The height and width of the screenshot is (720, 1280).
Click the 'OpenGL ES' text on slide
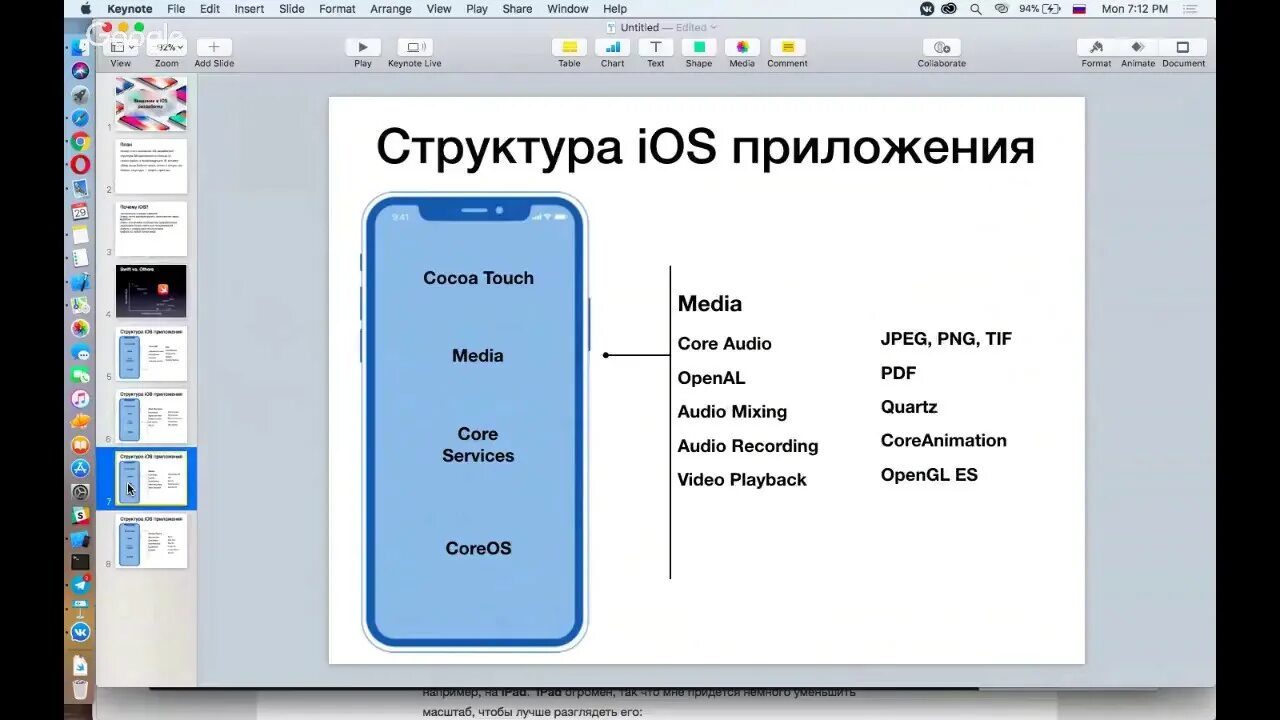pos(929,475)
